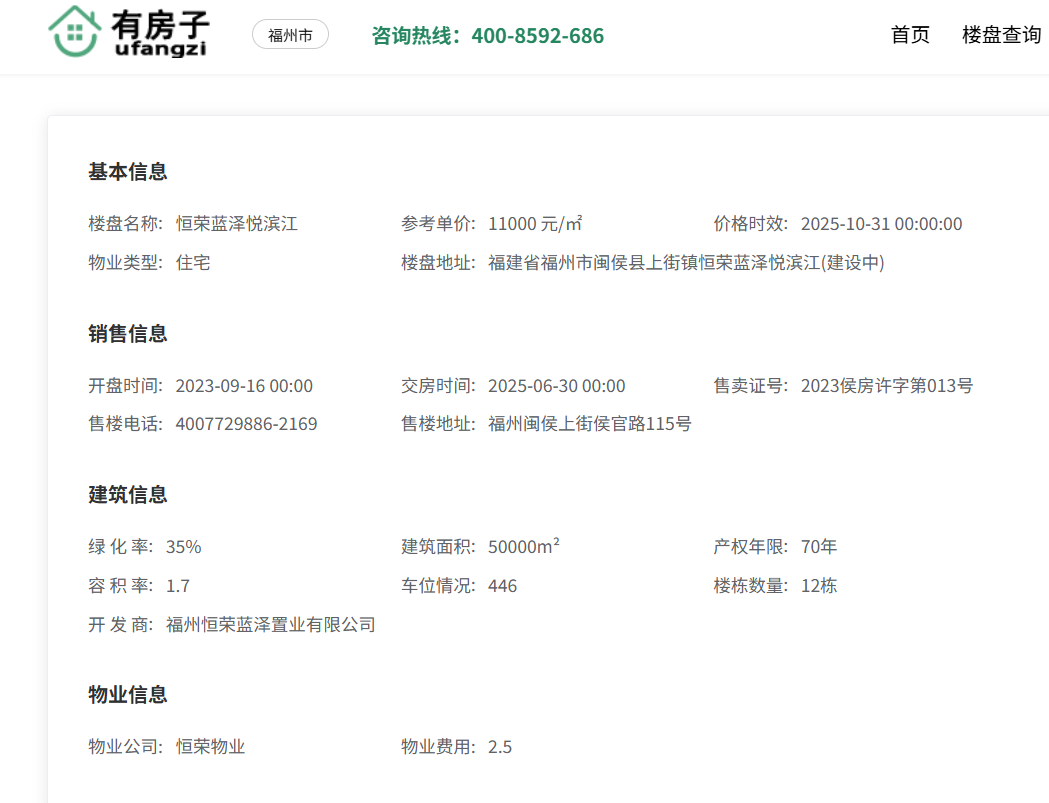The height and width of the screenshot is (803, 1049).
Task: Click the permit number 2023侯房许字第013号
Action: point(886,386)
